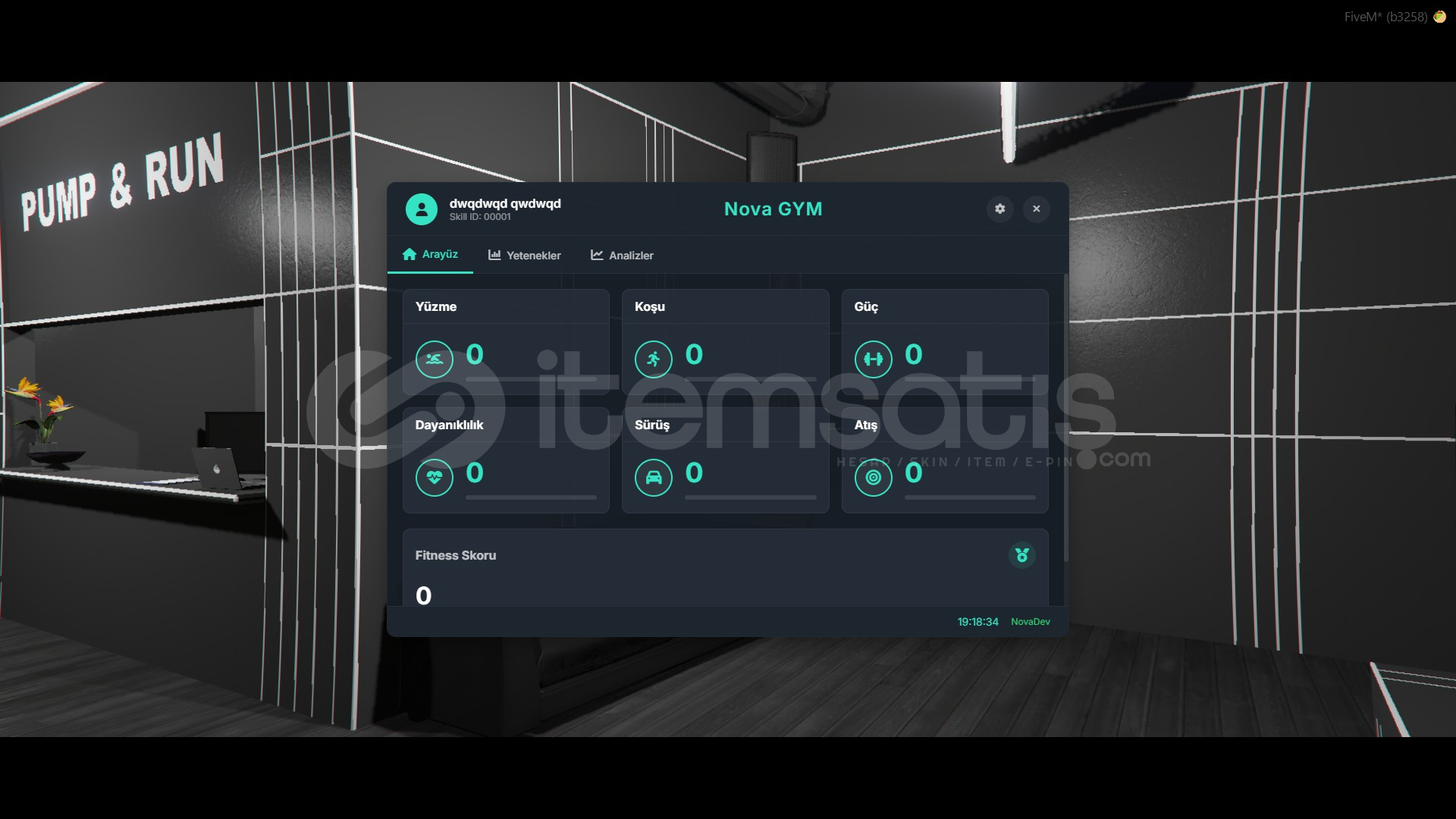The height and width of the screenshot is (819, 1456).
Task: Click the swimming icon in Yüzme card
Action: (434, 359)
